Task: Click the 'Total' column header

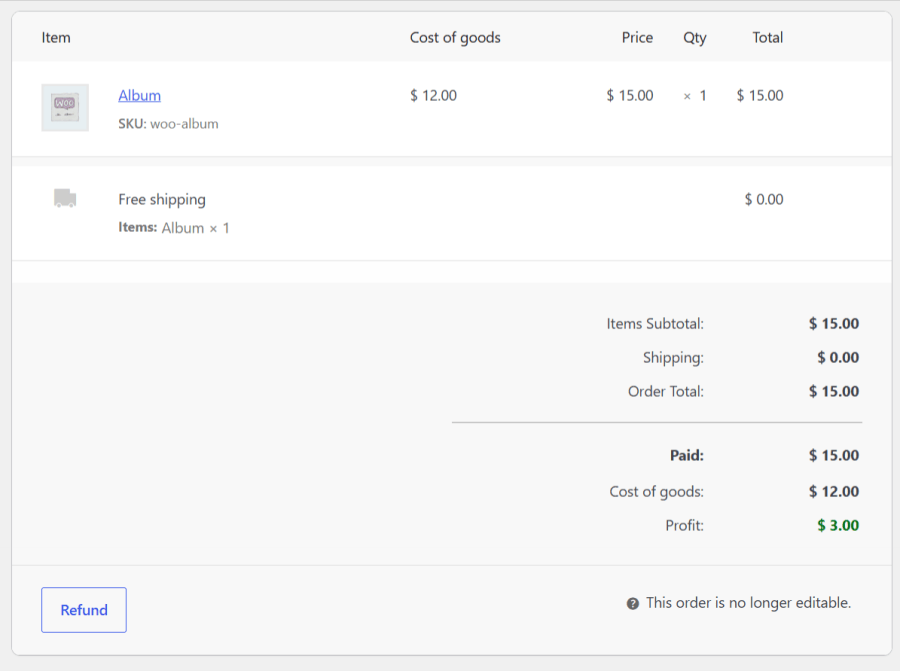Action: (x=767, y=38)
